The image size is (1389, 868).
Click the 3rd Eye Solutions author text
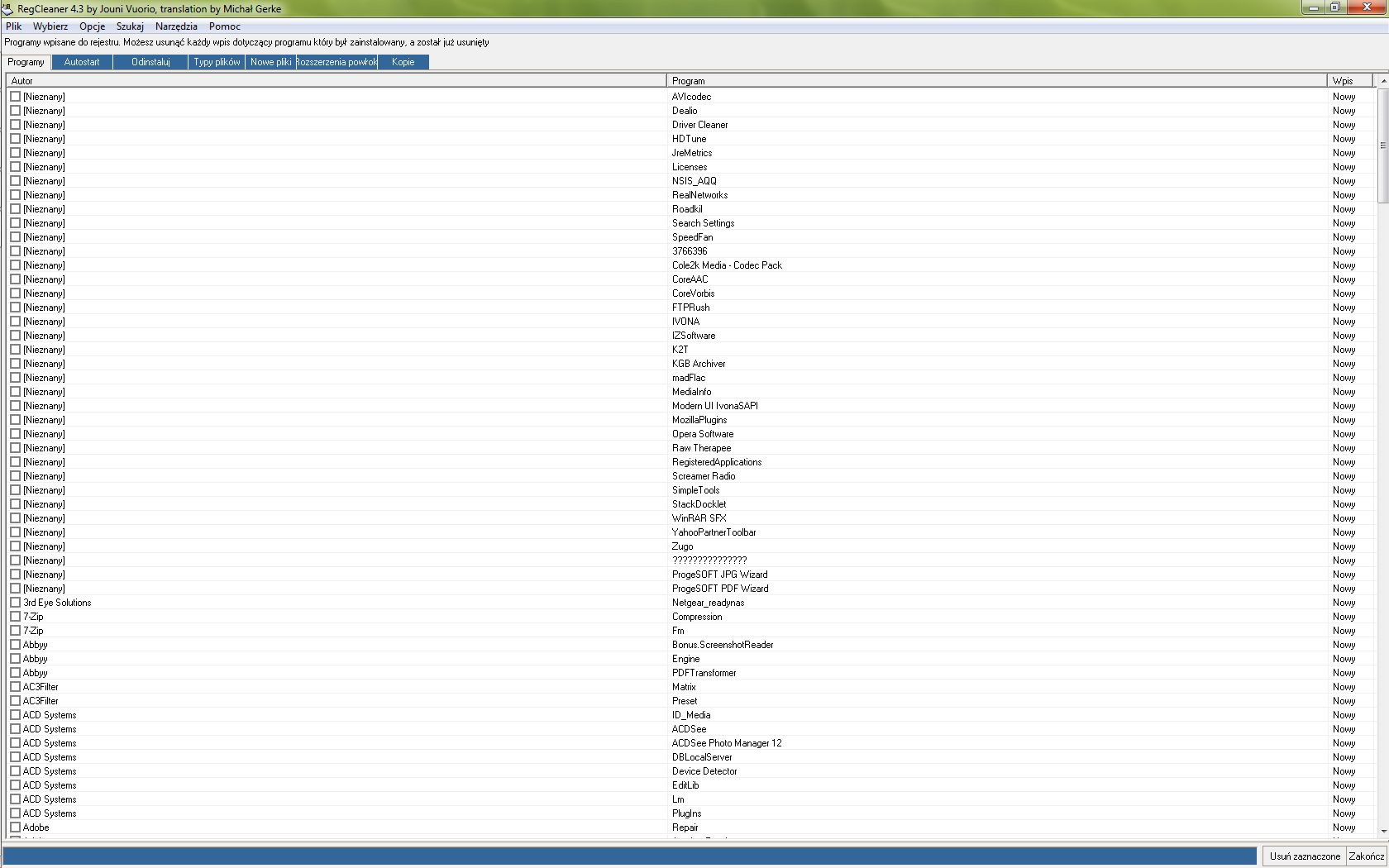click(x=57, y=603)
